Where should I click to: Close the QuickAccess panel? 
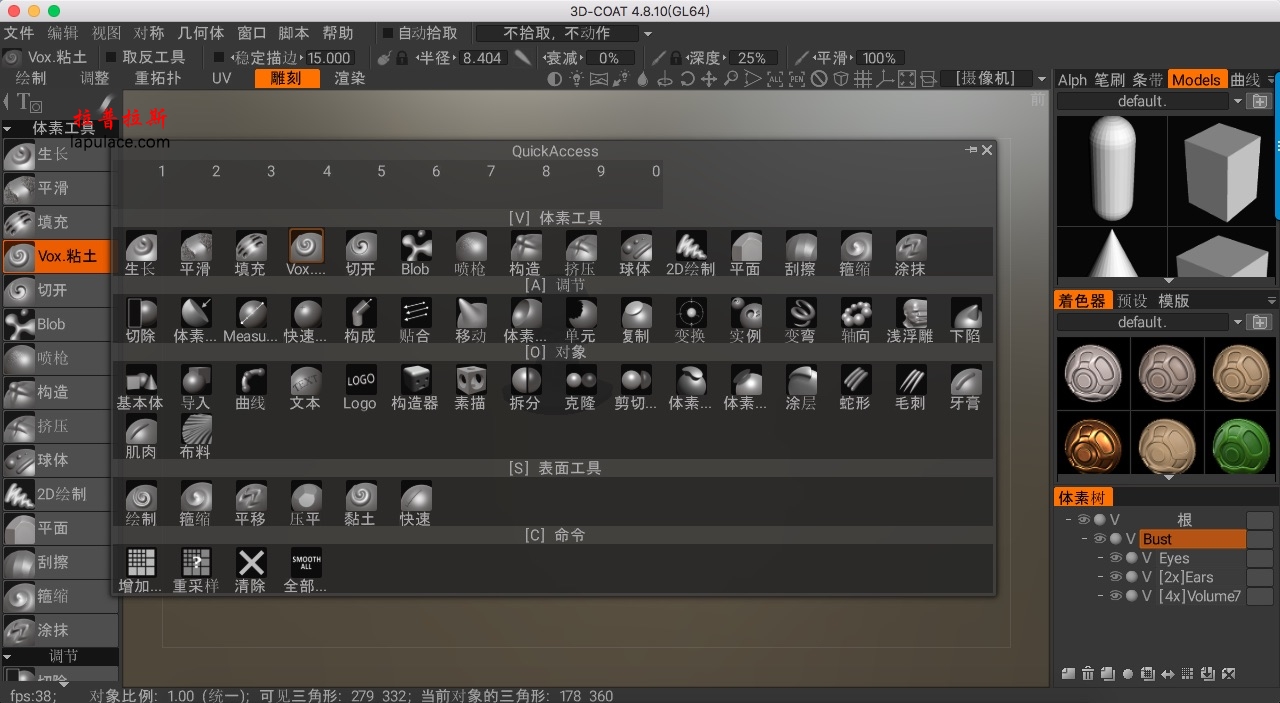(x=987, y=150)
